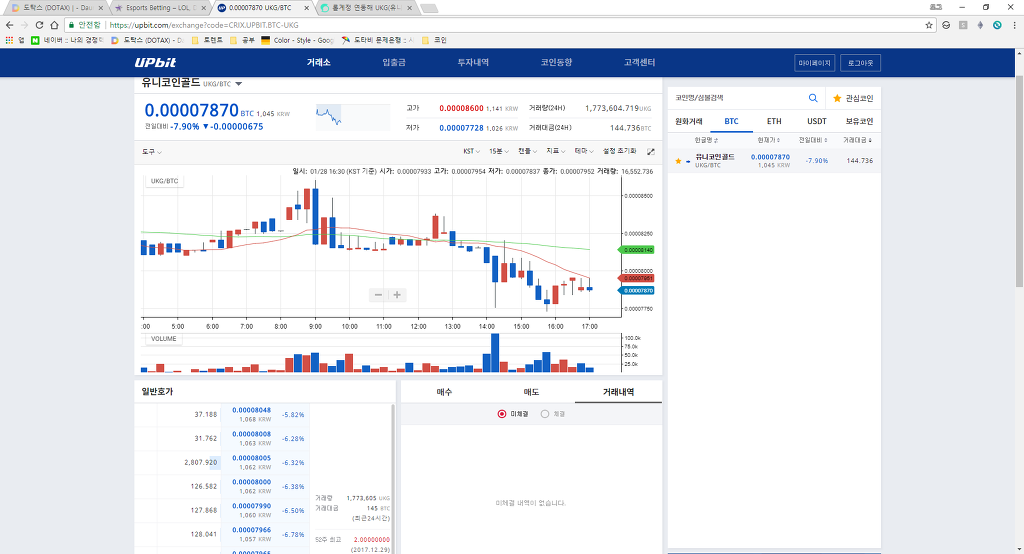
Task: Open the 거래내역 tab
Action: 618,392
